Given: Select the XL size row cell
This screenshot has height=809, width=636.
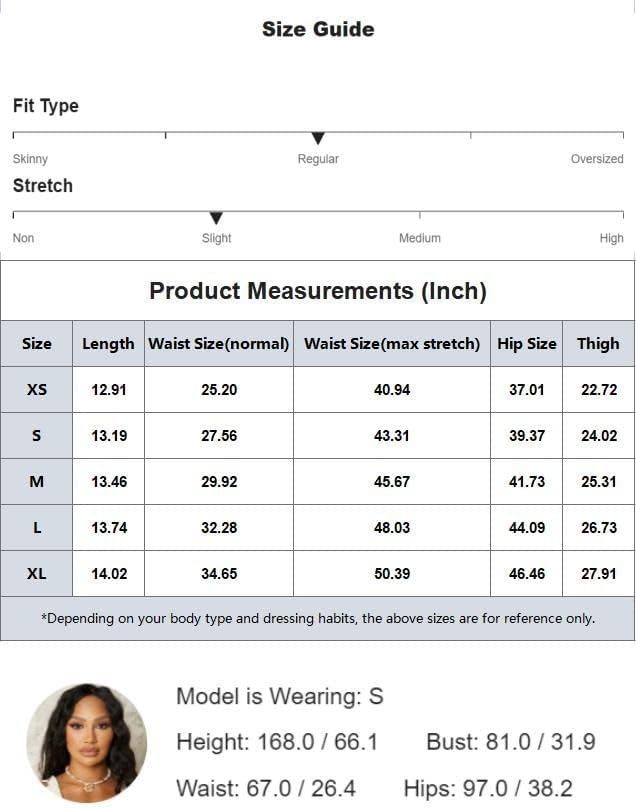Looking at the screenshot, I should click(x=37, y=574).
